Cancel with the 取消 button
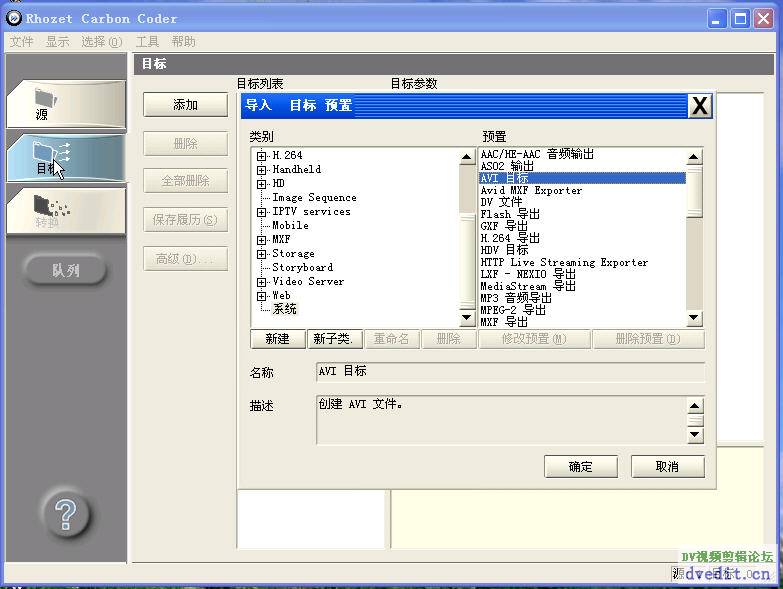Image resolution: width=783 pixels, height=589 pixels. (x=668, y=467)
